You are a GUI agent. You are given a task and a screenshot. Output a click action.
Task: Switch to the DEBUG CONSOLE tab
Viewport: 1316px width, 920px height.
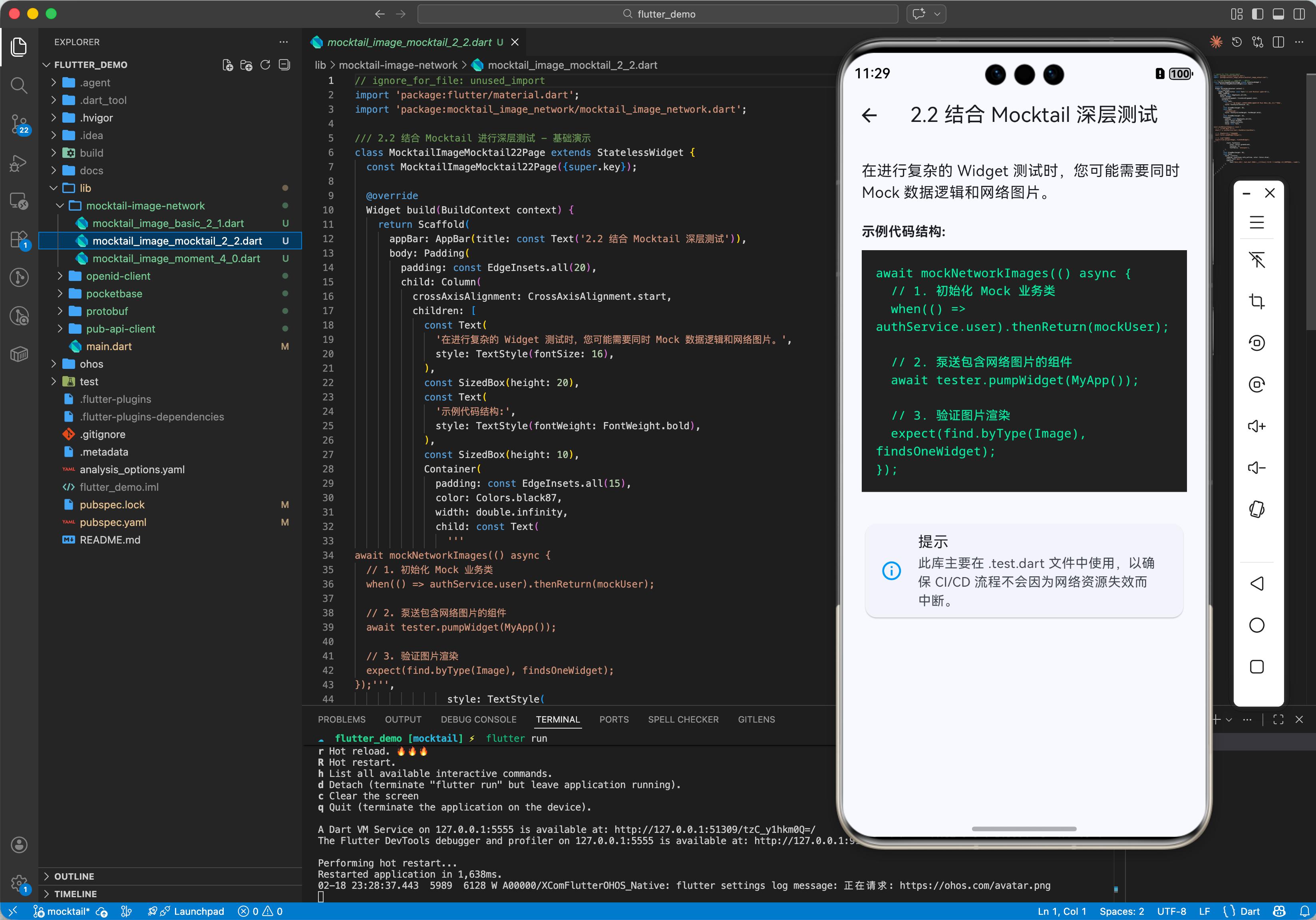point(478,719)
